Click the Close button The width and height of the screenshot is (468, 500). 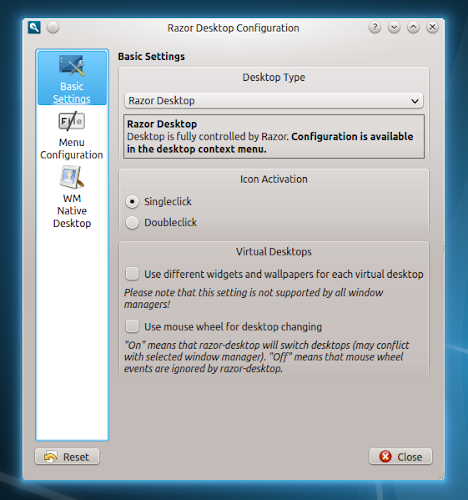(401, 457)
